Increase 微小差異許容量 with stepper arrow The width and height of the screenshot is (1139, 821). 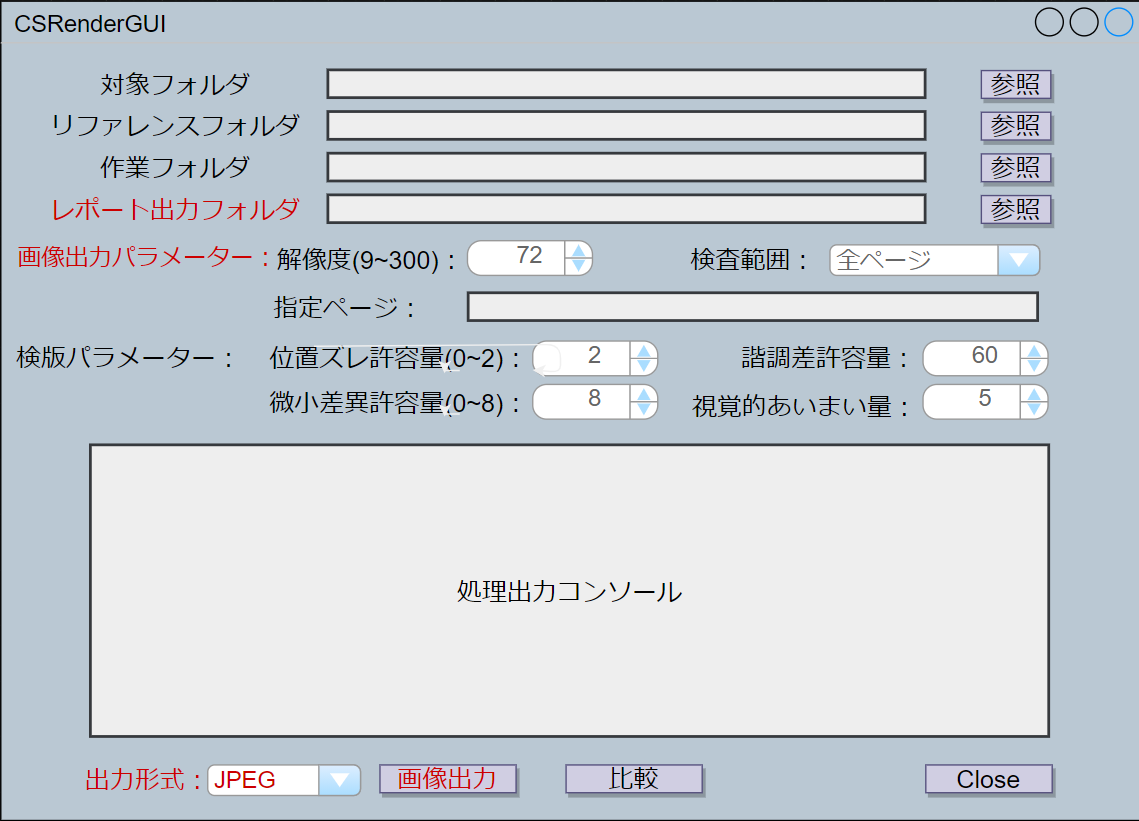[645, 395]
